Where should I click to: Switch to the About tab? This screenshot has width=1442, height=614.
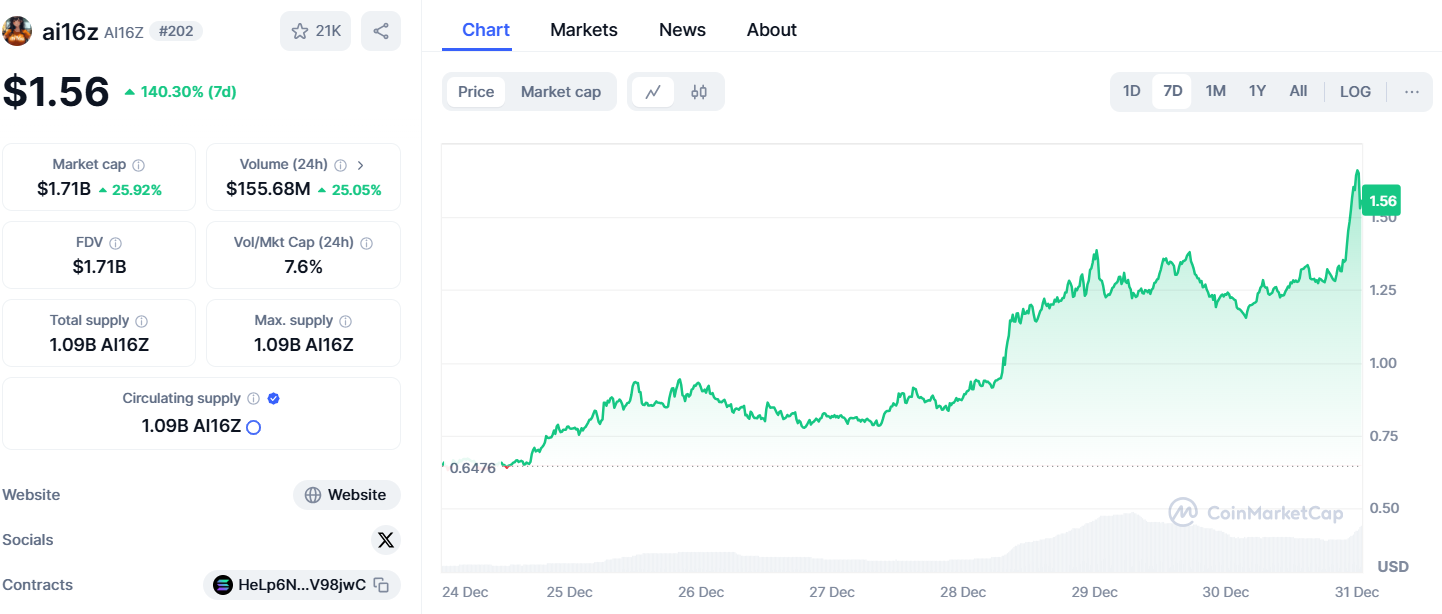pyautogui.click(x=772, y=30)
